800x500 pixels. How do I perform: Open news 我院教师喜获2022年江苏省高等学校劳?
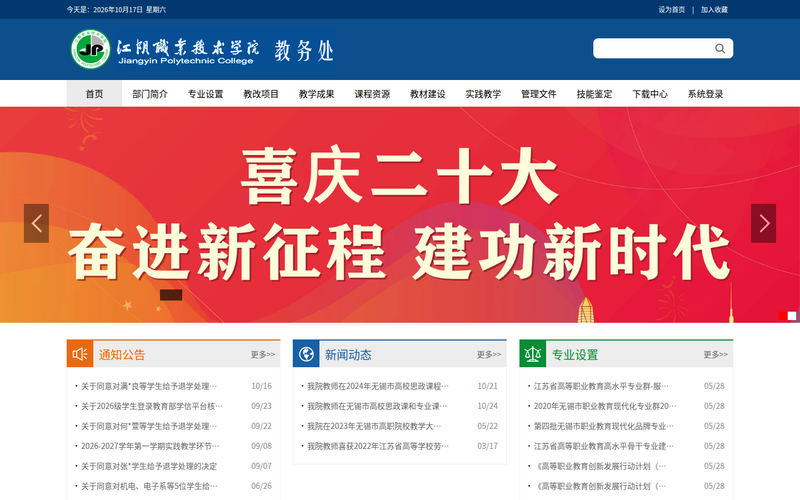[378, 446]
